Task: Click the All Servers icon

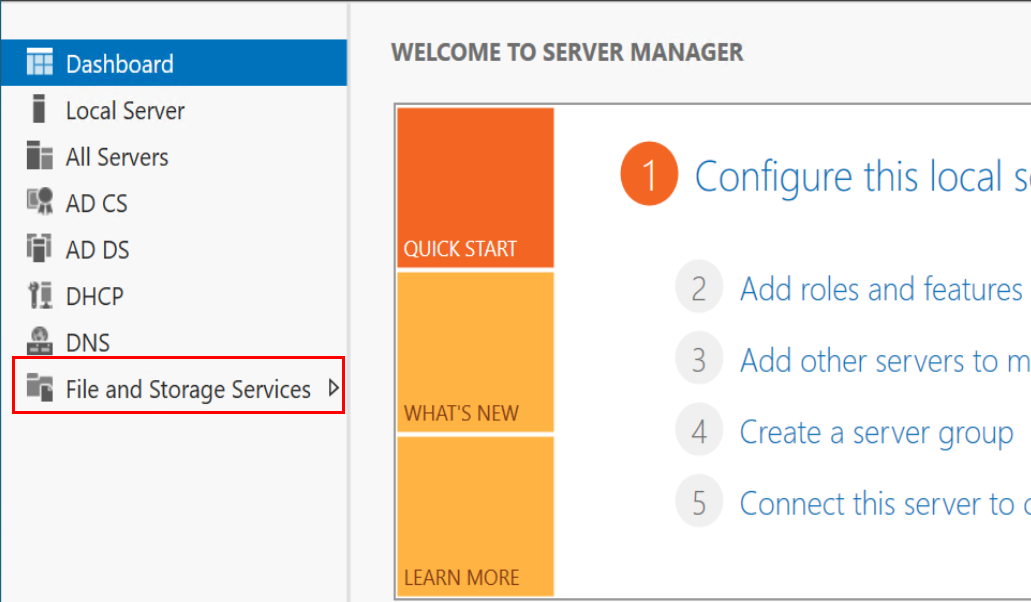Action: pos(39,157)
